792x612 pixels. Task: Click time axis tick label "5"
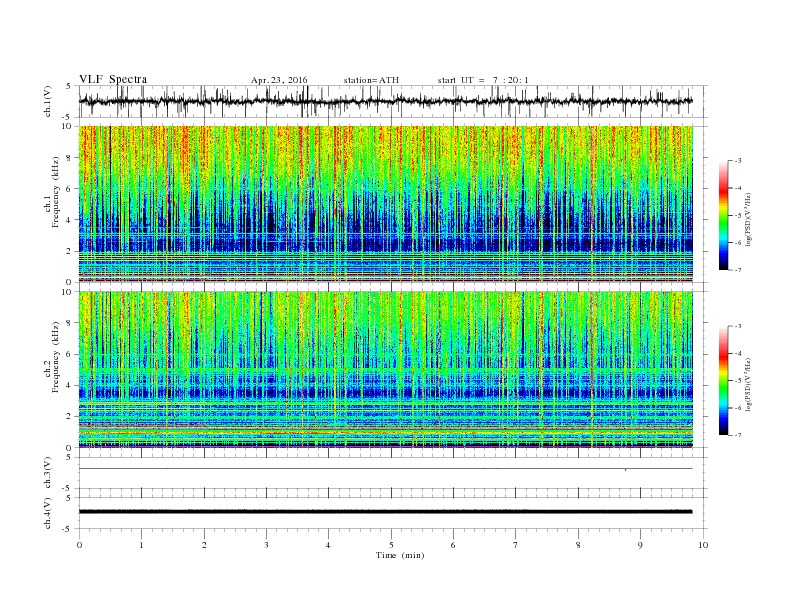[x=391, y=545]
